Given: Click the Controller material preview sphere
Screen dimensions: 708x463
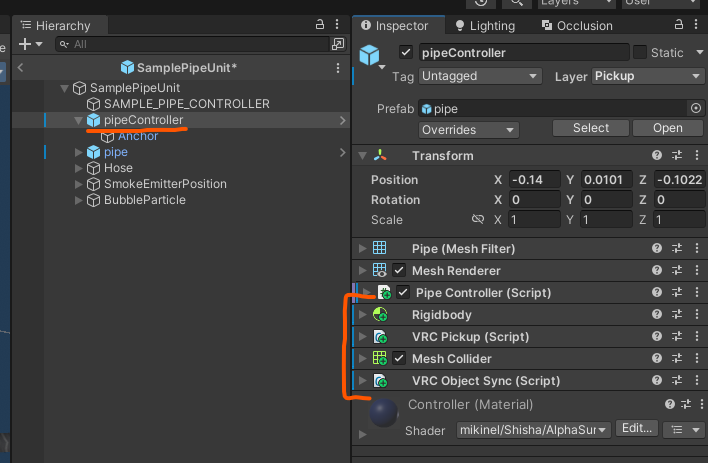Looking at the screenshot, I should [x=384, y=412].
